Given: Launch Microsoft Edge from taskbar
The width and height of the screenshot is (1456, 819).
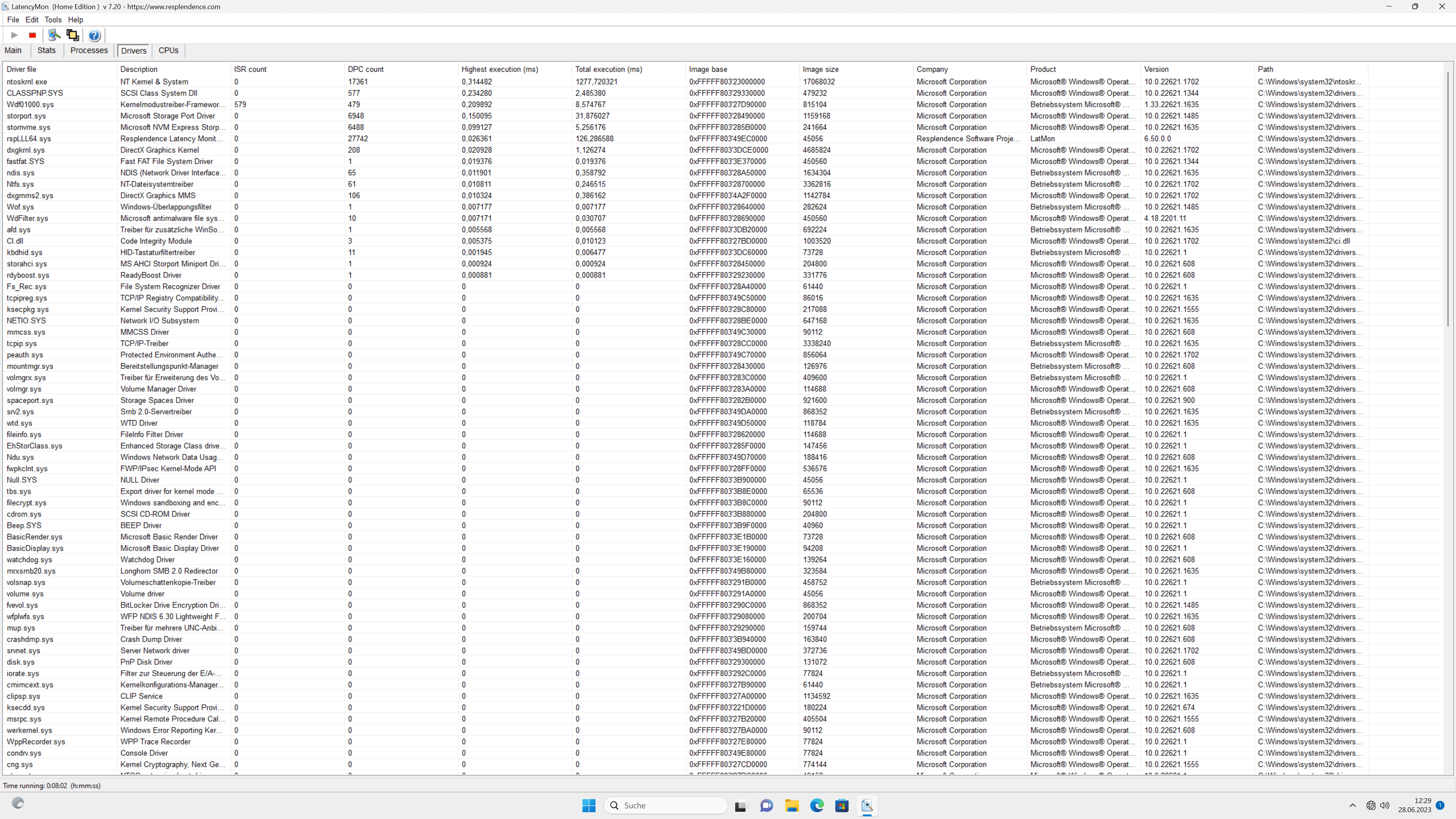Looking at the screenshot, I should [x=817, y=805].
